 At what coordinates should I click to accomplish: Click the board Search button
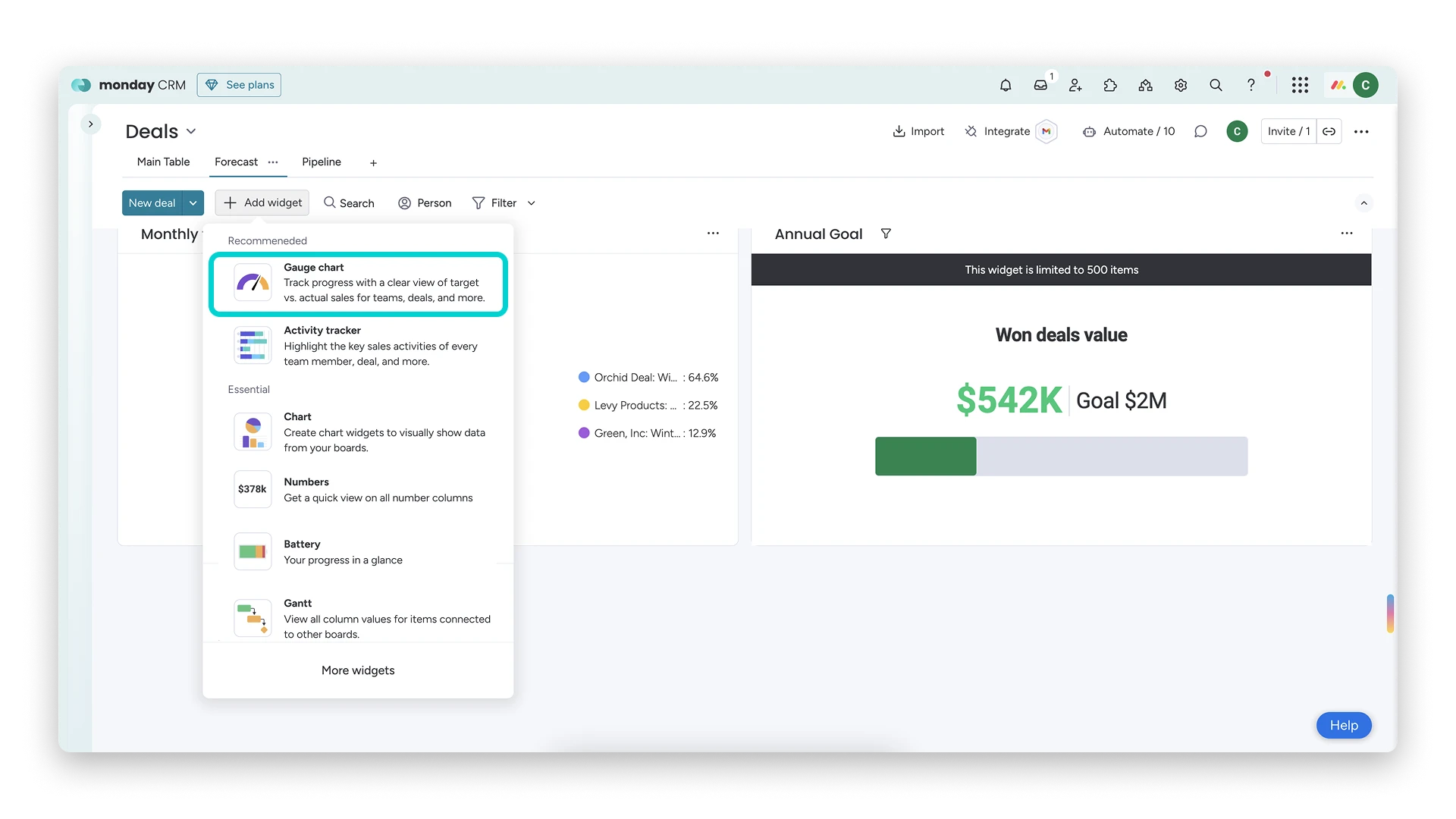coord(349,203)
